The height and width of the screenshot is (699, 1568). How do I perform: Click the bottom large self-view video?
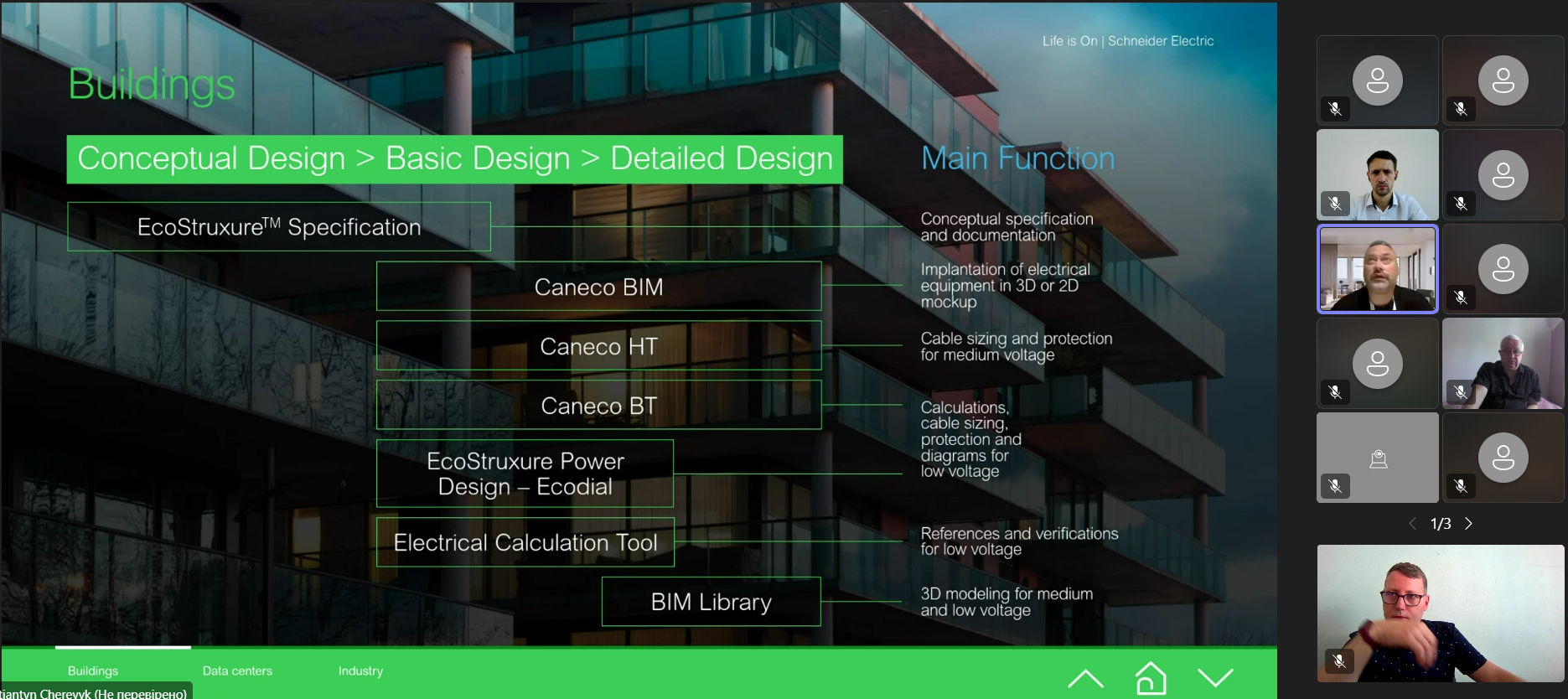click(x=1440, y=613)
